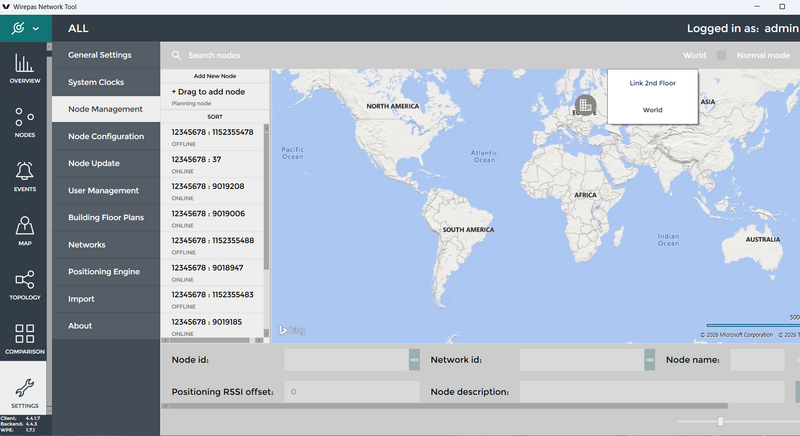This screenshot has height=436, width=800.
Task: Click the search magnifier icon
Action: pyautogui.click(x=176, y=55)
